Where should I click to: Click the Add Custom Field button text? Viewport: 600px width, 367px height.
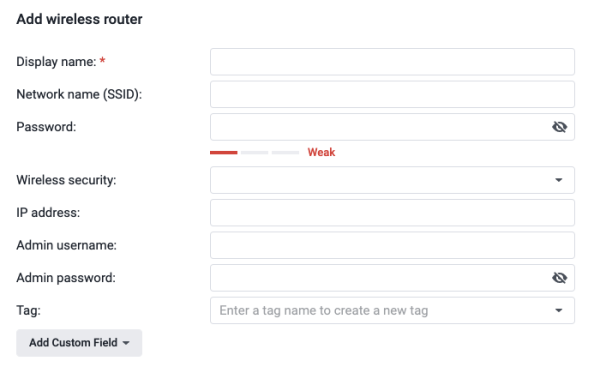click(x=73, y=343)
